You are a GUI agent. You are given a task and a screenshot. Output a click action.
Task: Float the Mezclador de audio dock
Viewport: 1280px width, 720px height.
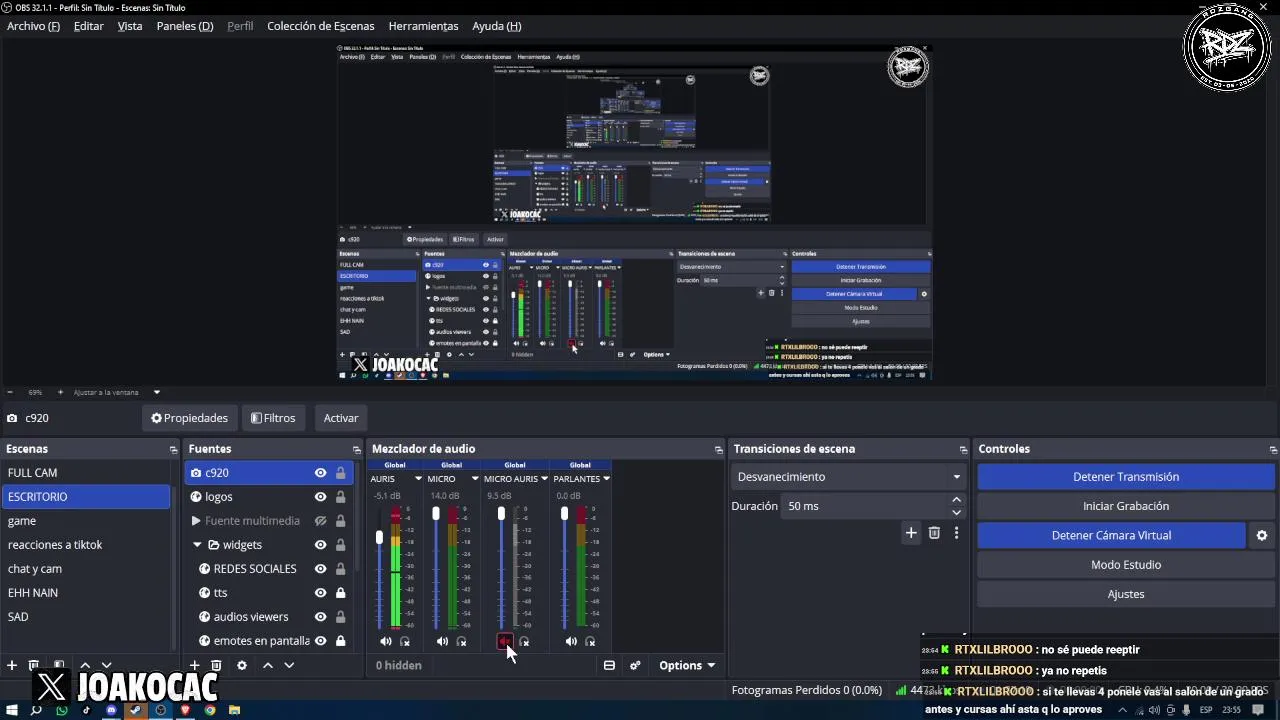718,450
